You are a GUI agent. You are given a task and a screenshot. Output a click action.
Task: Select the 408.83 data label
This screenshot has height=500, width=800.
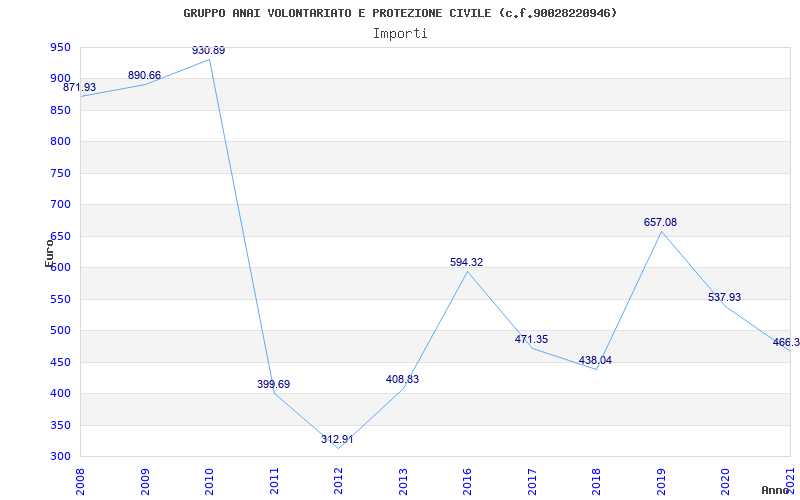pyautogui.click(x=402, y=379)
